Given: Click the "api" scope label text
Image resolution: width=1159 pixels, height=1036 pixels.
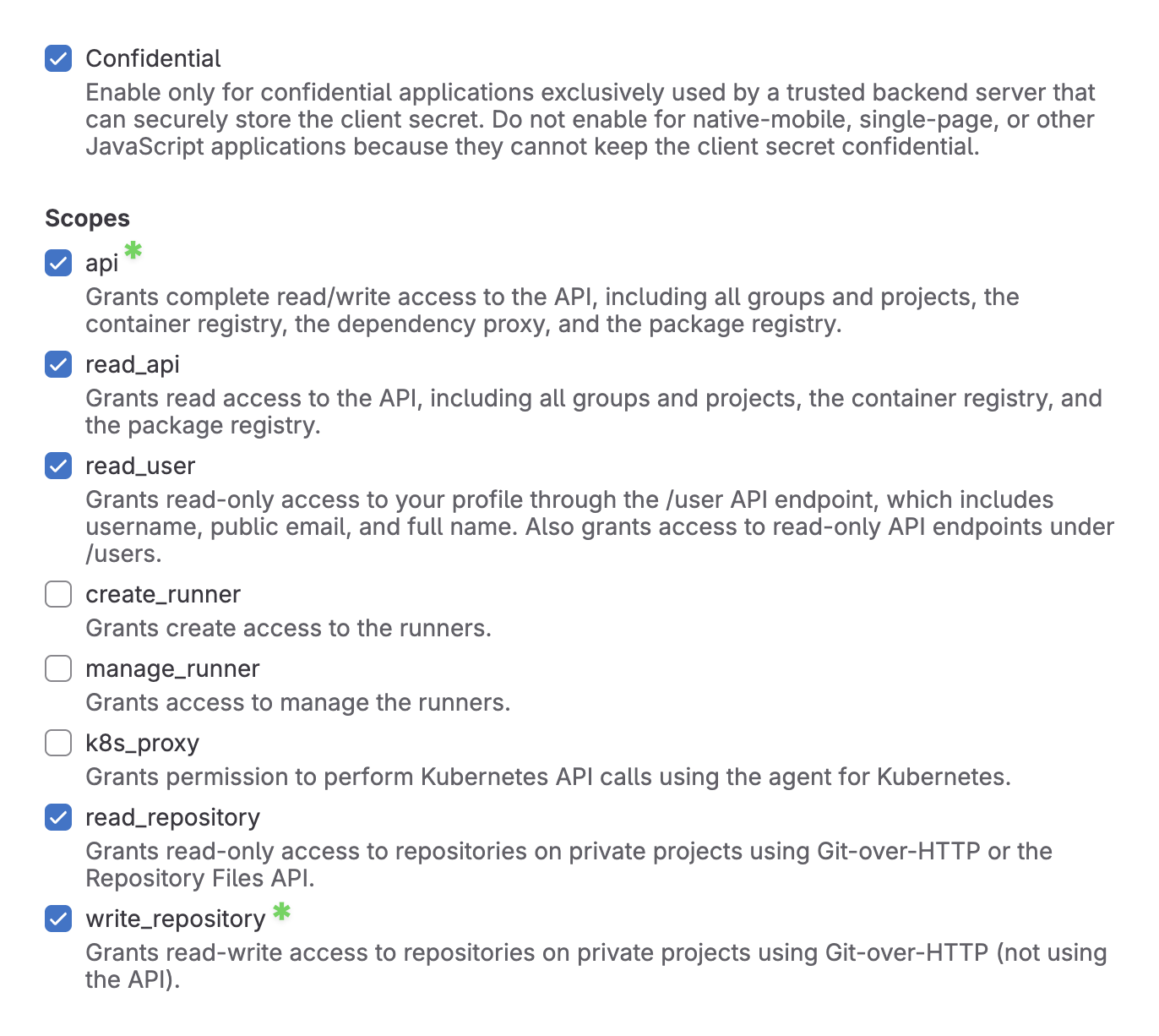Looking at the screenshot, I should tap(102, 264).
